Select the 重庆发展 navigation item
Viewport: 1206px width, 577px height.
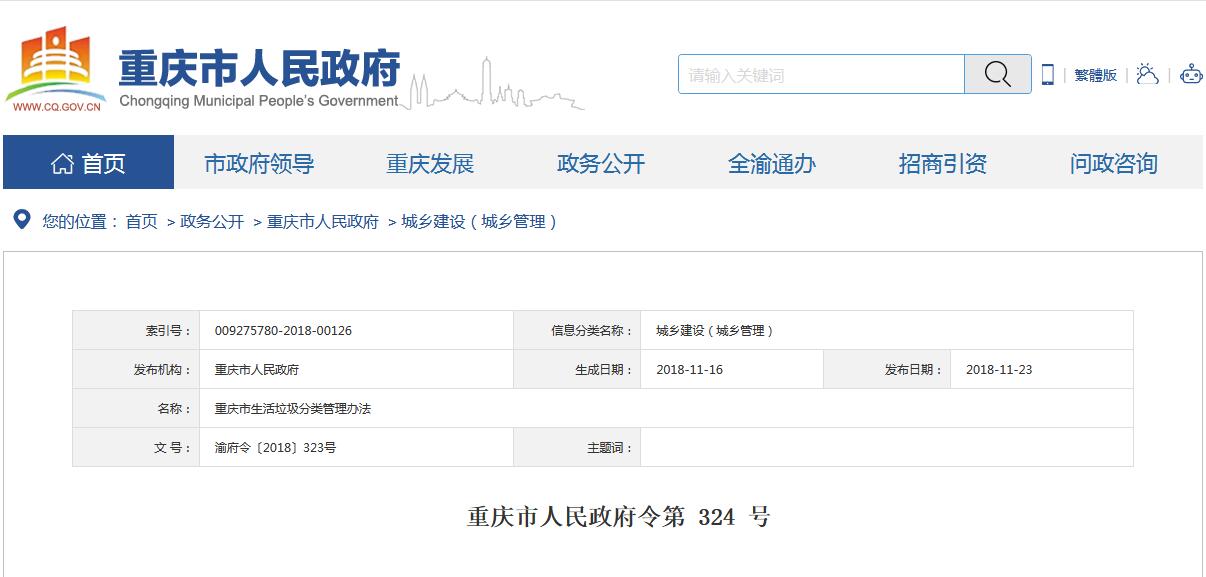coord(430,163)
